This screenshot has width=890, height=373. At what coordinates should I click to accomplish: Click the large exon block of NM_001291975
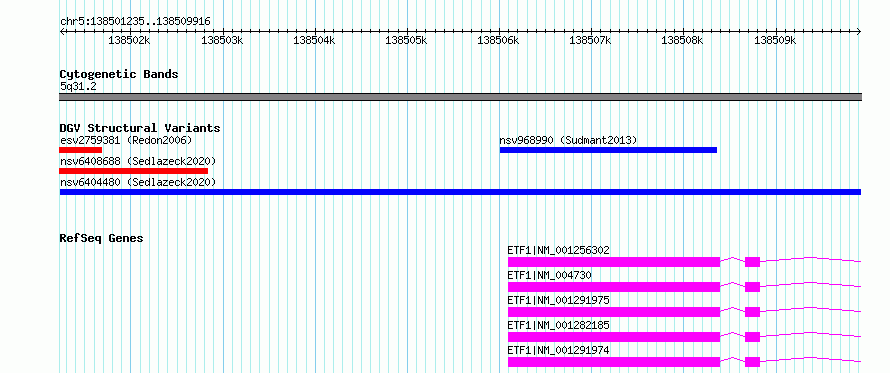(614, 312)
